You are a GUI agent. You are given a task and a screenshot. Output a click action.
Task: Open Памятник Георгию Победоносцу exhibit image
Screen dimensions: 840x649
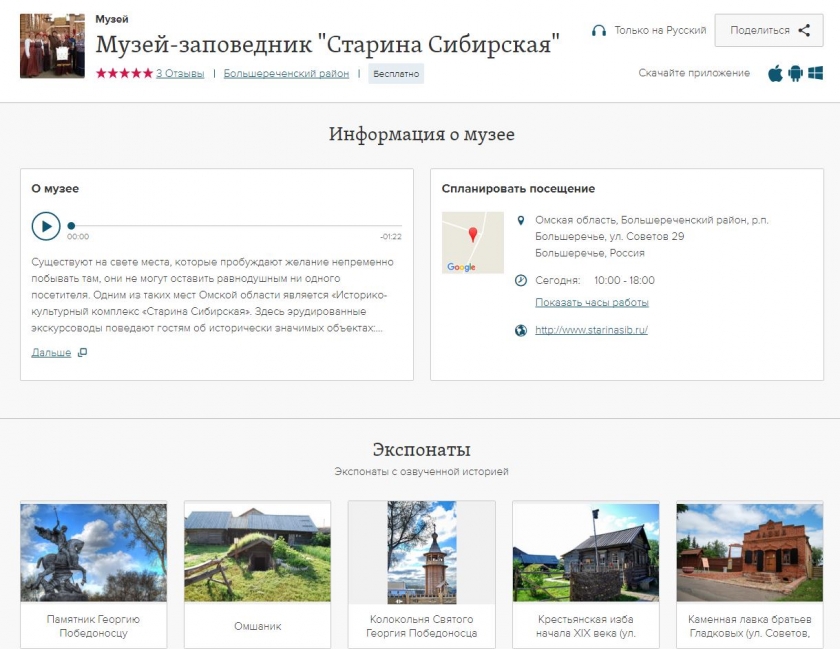pos(94,552)
